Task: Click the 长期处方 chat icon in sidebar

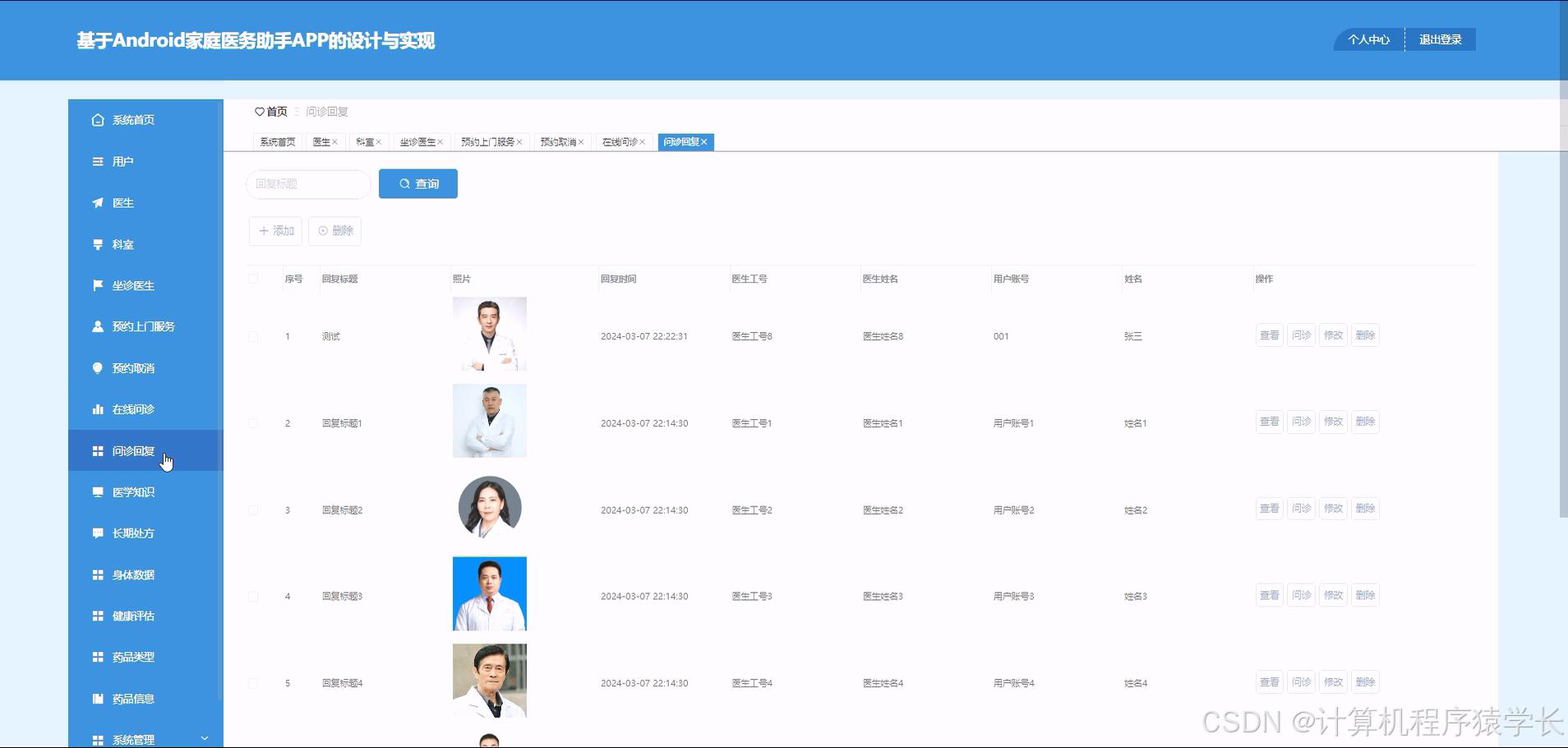Action: pyautogui.click(x=98, y=533)
